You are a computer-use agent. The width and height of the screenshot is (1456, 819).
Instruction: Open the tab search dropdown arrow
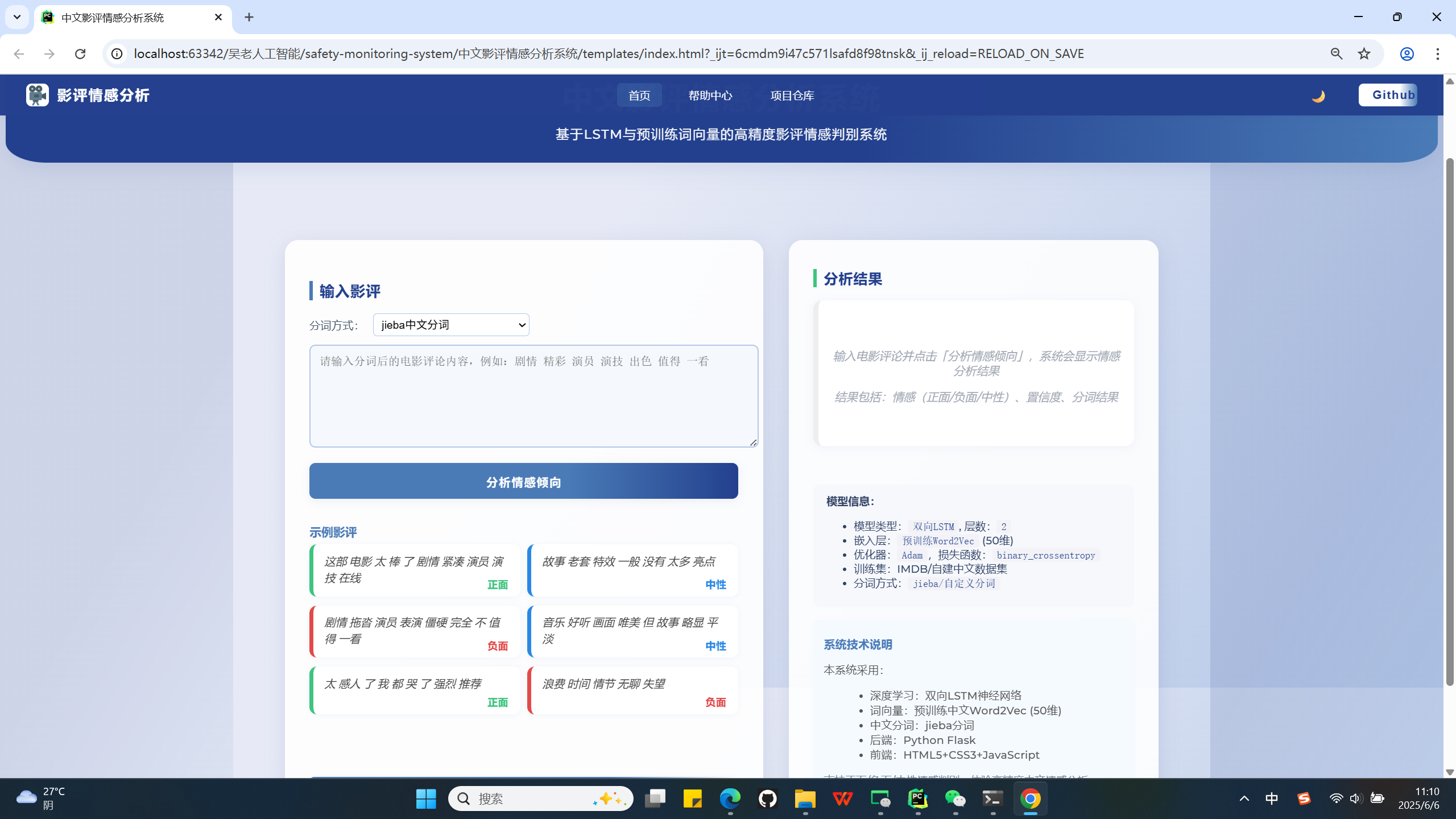pyautogui.click(x=17, y=17)
